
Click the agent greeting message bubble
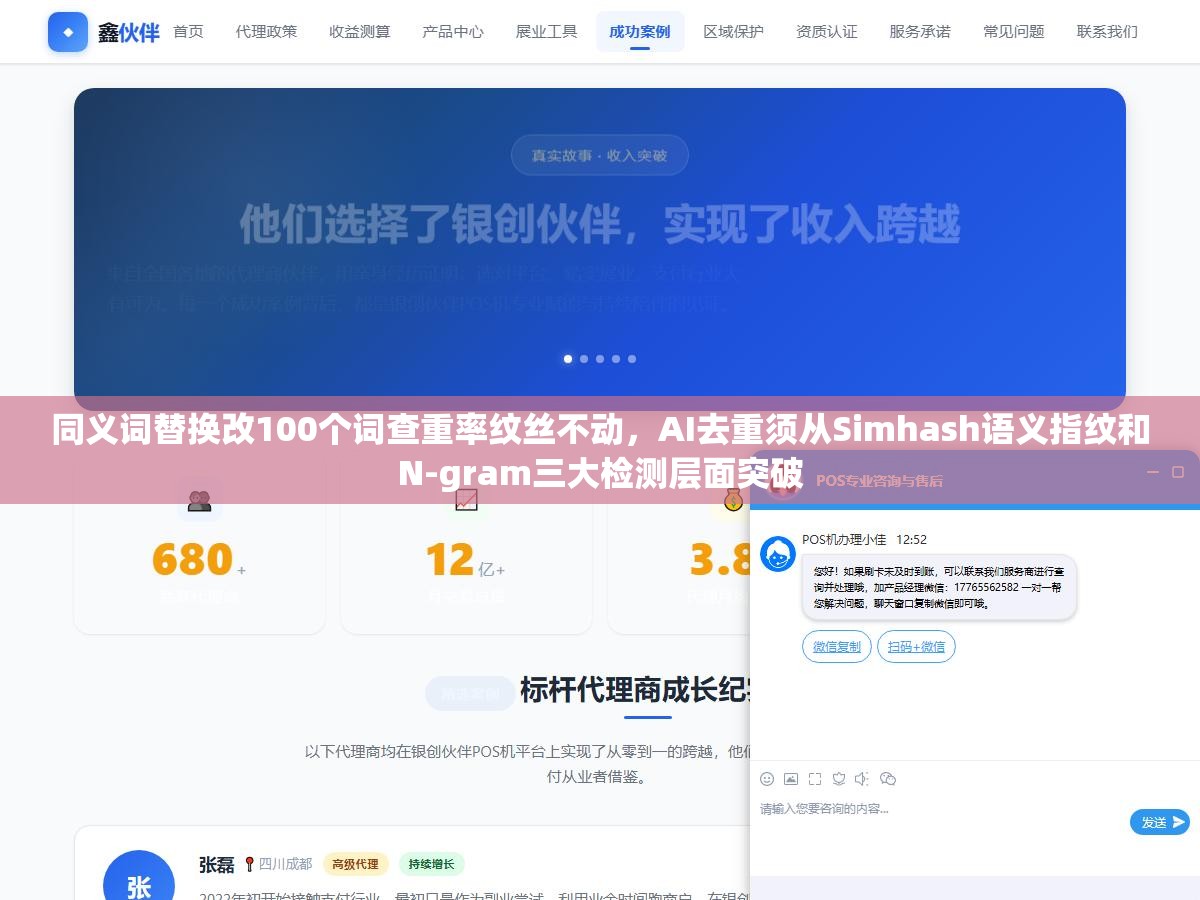(x=939, y=587)
